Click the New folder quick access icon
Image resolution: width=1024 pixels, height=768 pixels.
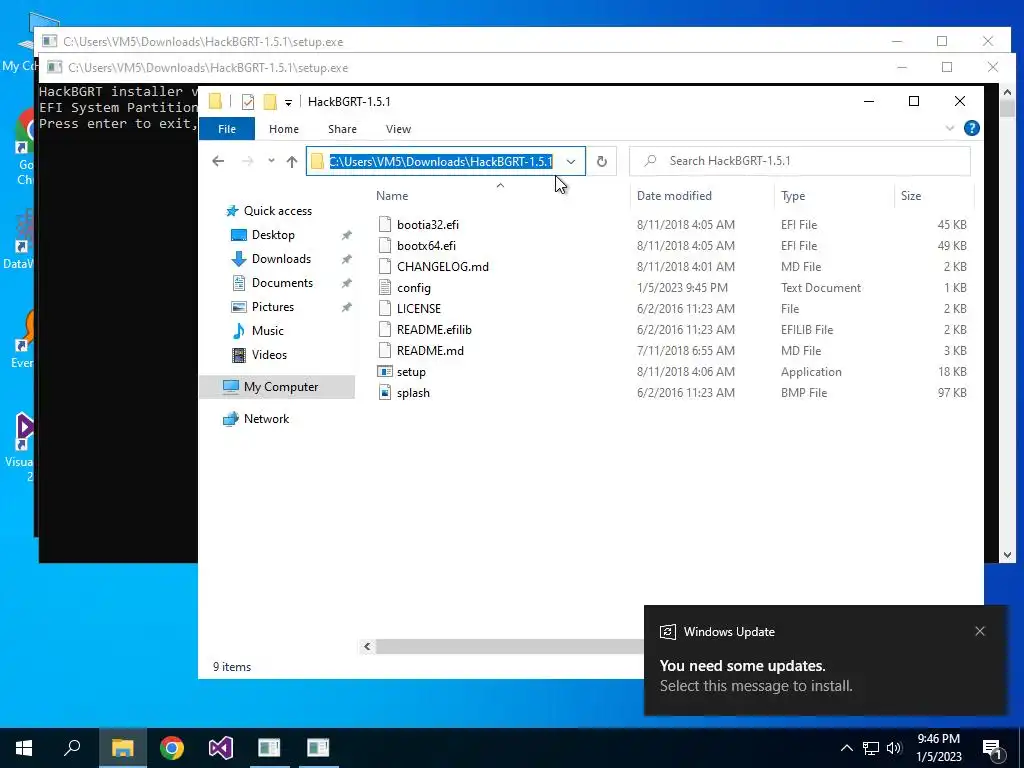pyautogui.click(x=270, y=102)
